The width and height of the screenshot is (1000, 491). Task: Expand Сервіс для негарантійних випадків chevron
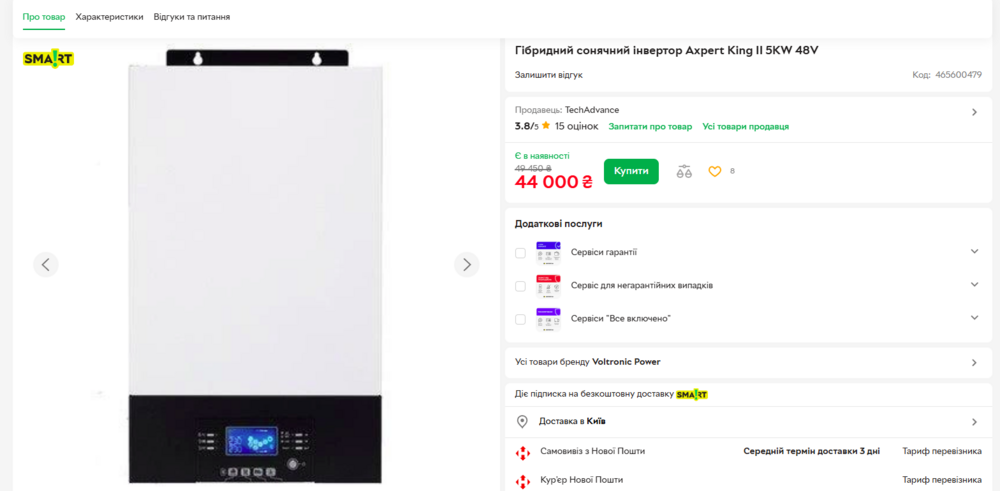coord(974,284)
